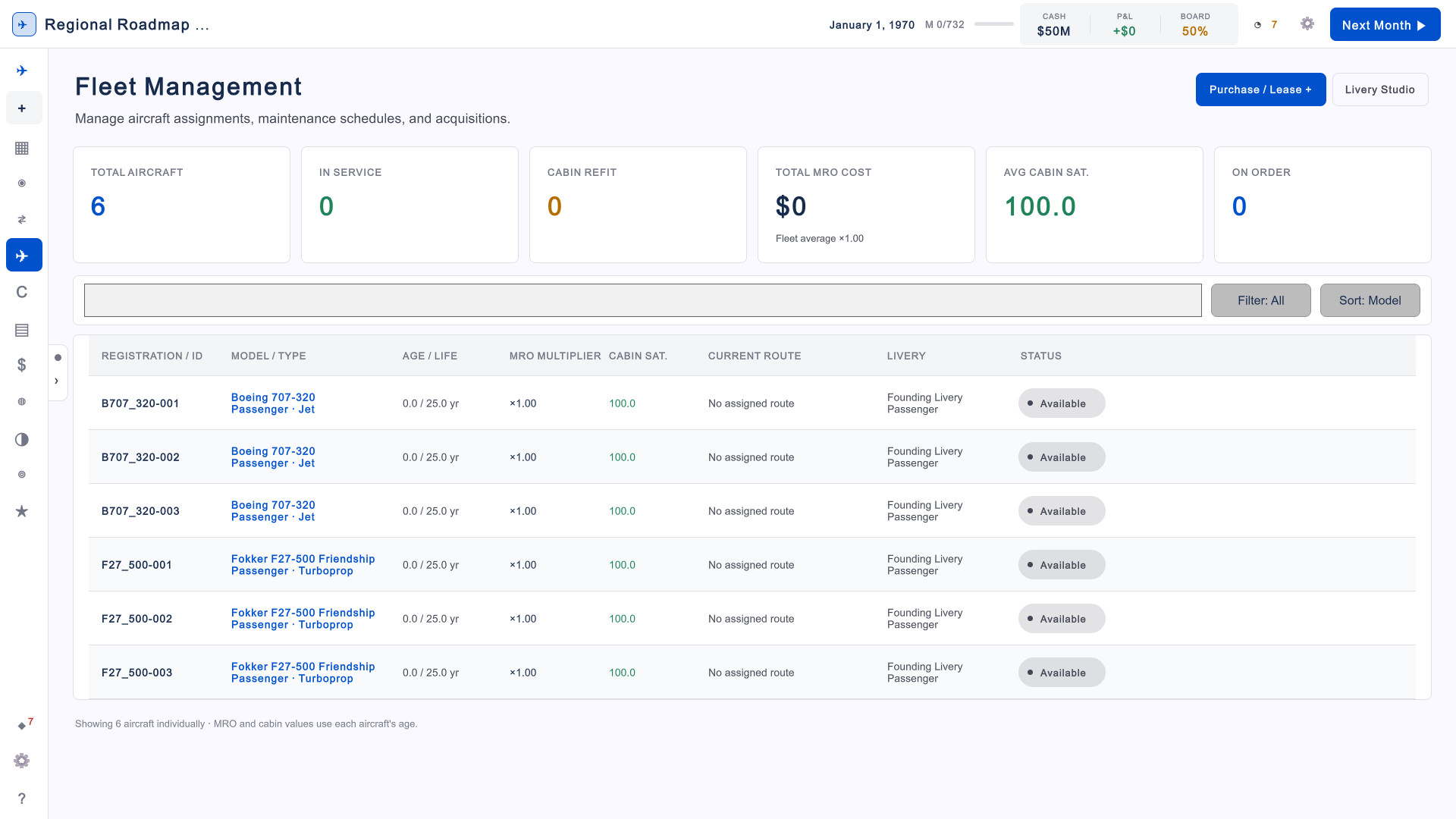The image size is (1456, 819).
Task: Click the P&L +$0 indicator
Action: [1124, 24]
